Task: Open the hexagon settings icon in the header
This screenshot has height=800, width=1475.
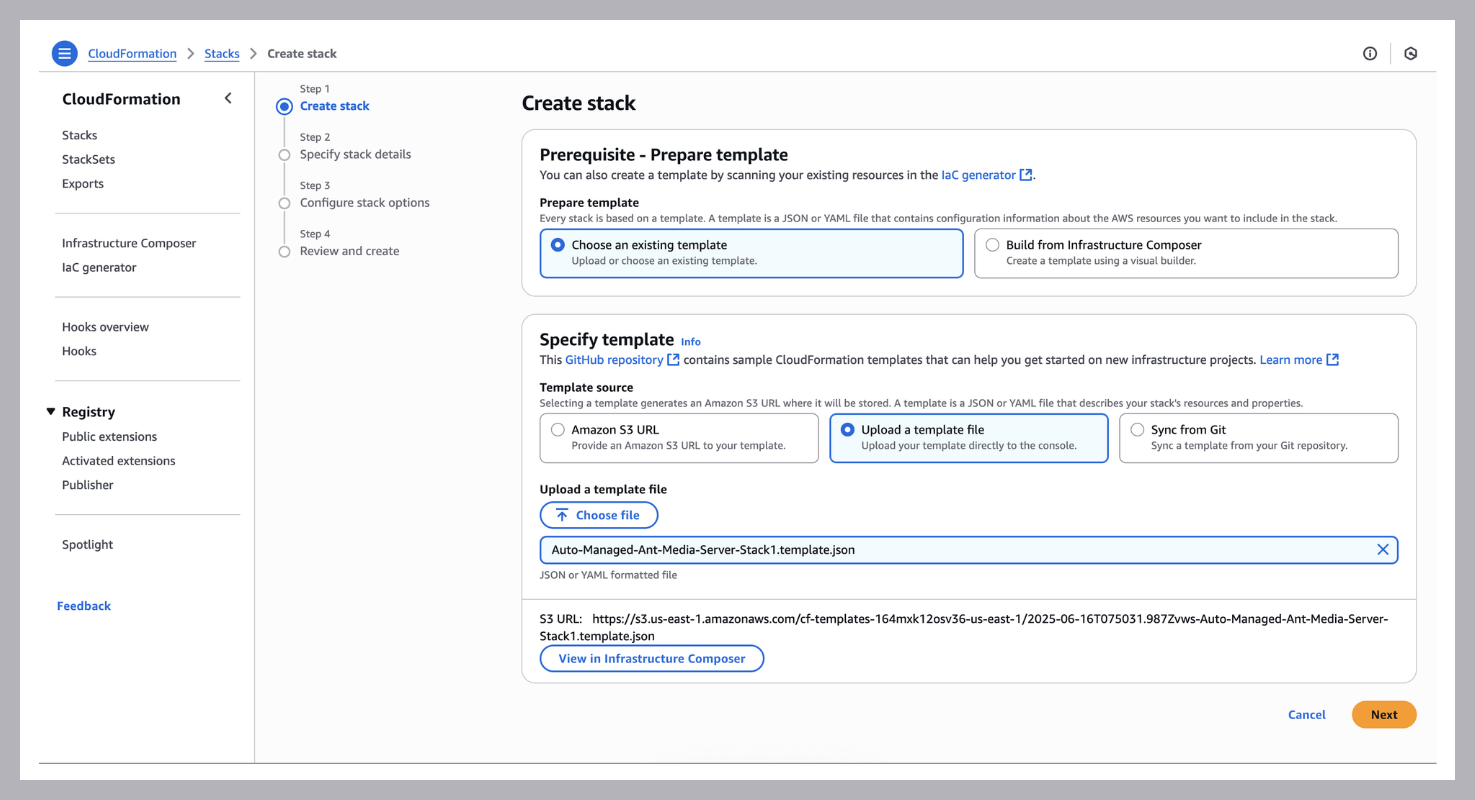Action: (1411, 54)
